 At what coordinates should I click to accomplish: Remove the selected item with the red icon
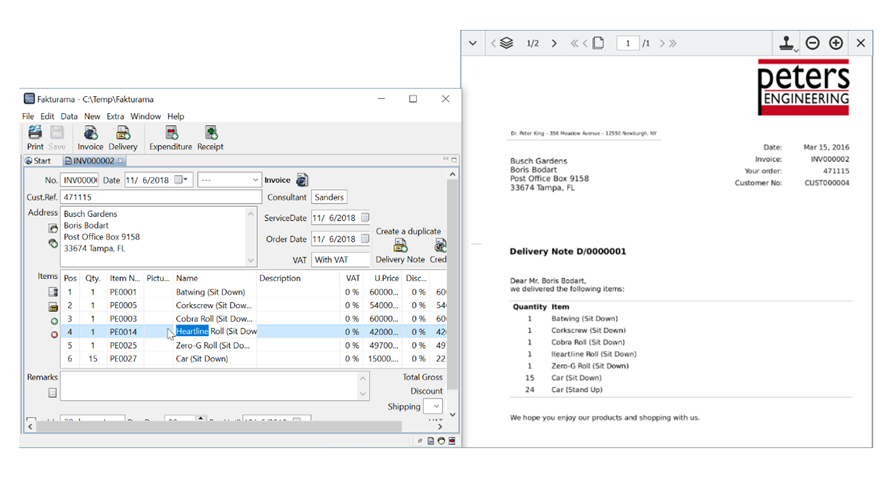pyautogui.click(x=54, y=335)
